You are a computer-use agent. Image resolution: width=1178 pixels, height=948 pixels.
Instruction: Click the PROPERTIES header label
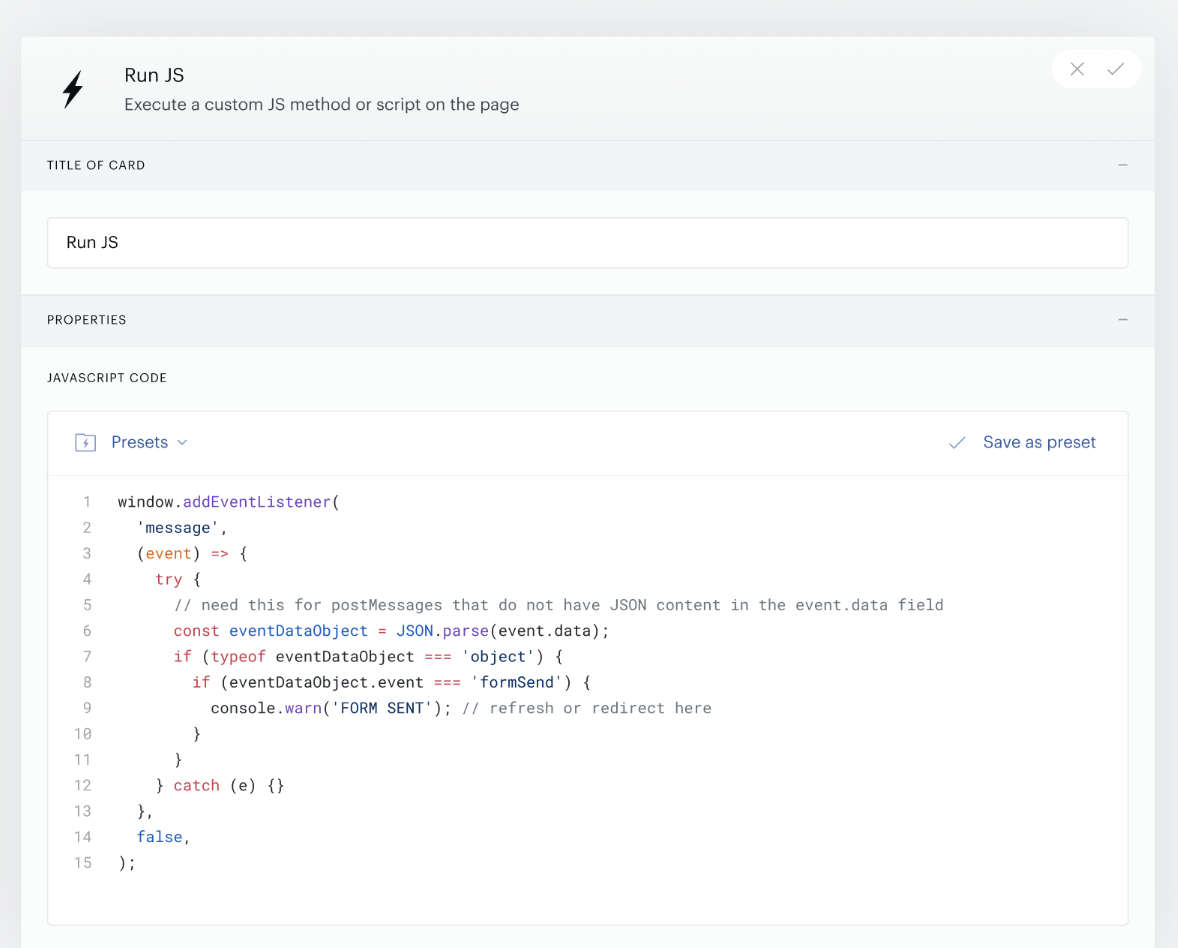[x=86, y=320]
